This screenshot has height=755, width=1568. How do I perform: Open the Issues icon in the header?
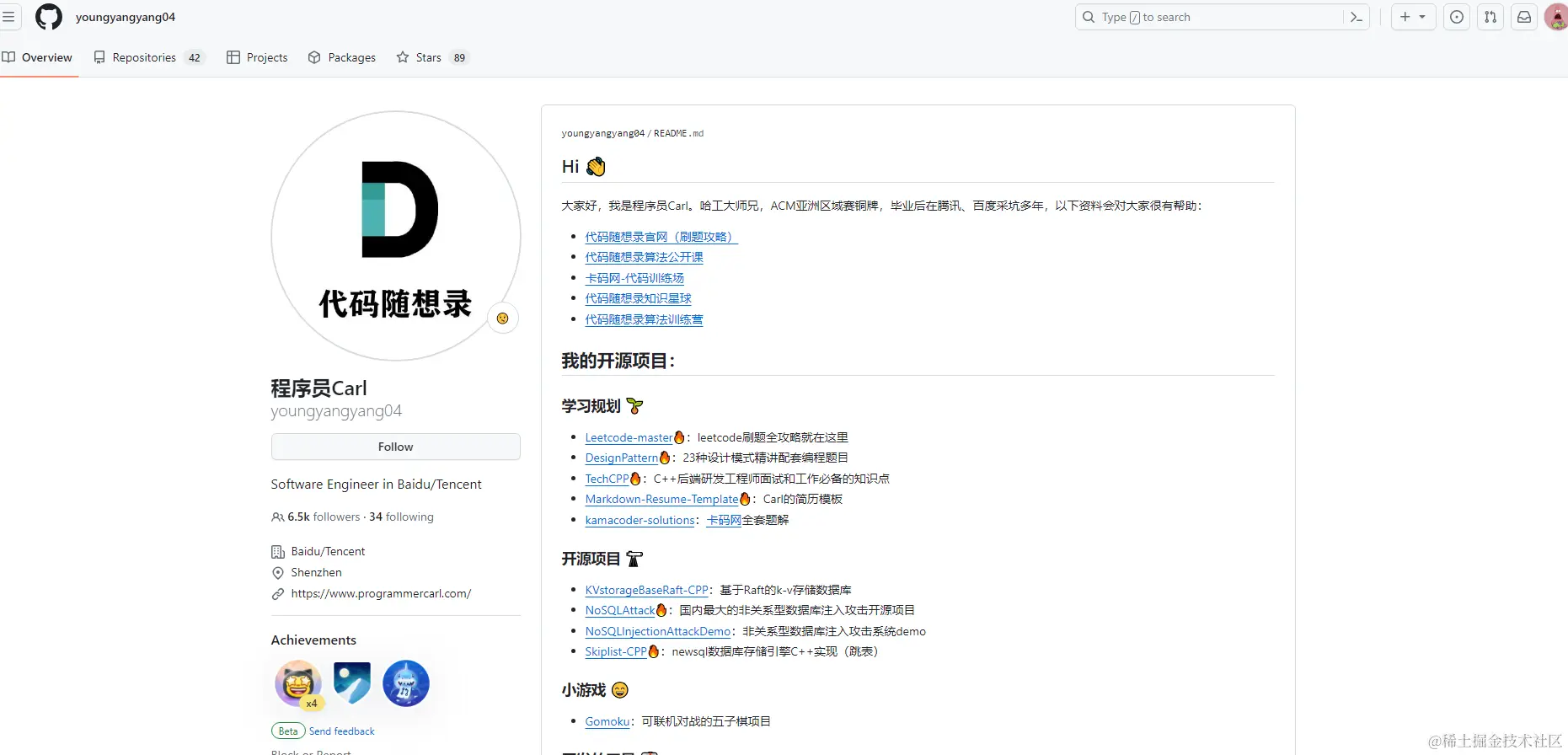pos(1457,17)
